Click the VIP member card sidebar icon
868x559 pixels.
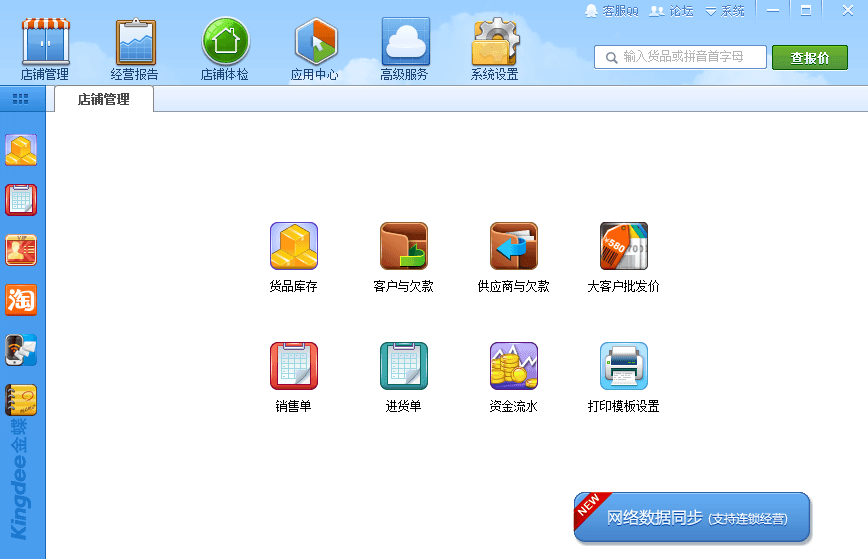(x=21, y=250)
